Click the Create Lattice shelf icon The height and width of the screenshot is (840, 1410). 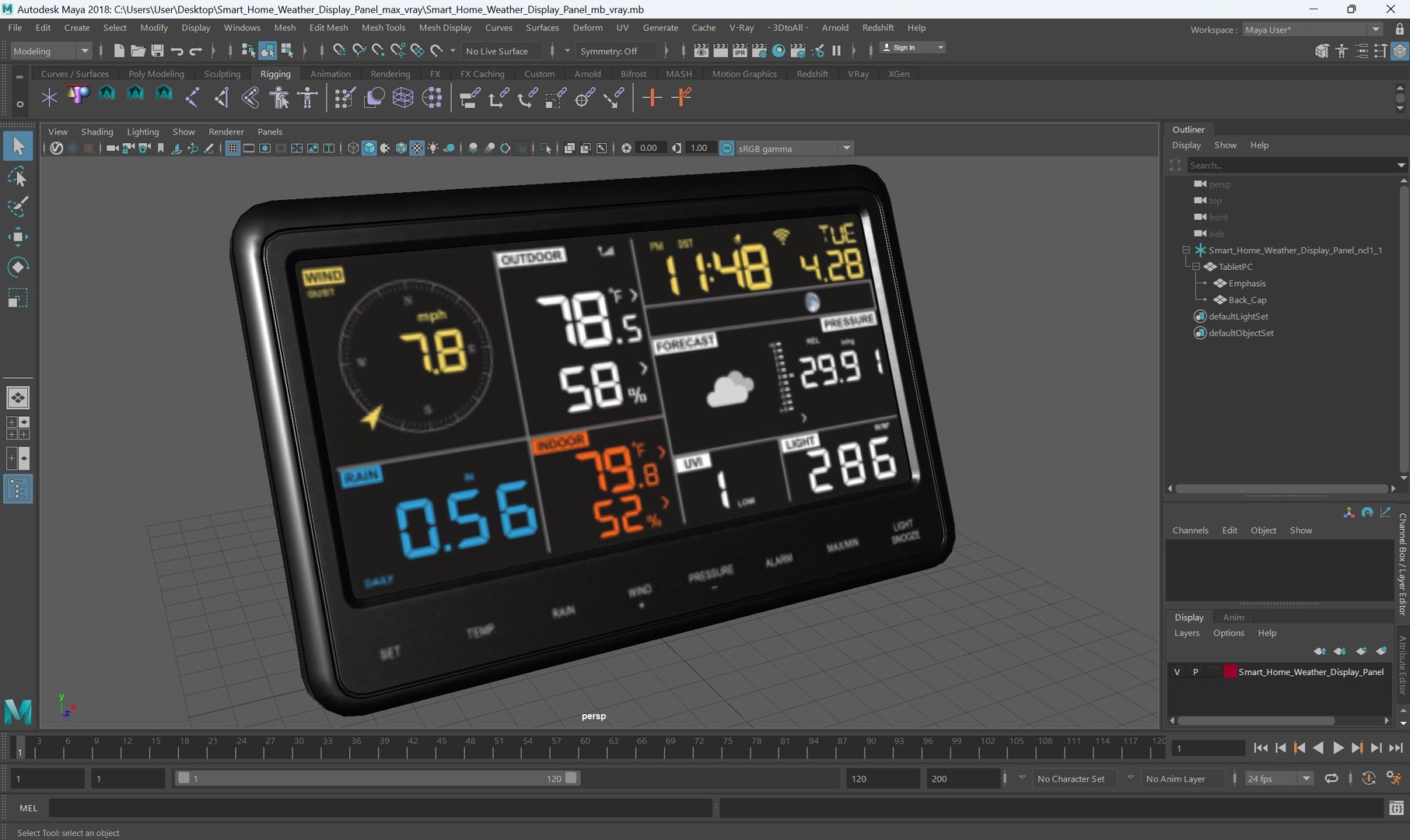coord(403,97)
